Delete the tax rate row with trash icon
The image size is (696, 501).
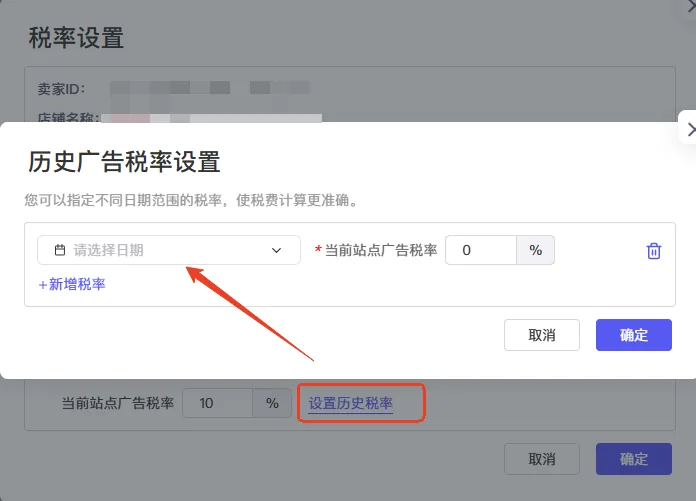(653, 251)
